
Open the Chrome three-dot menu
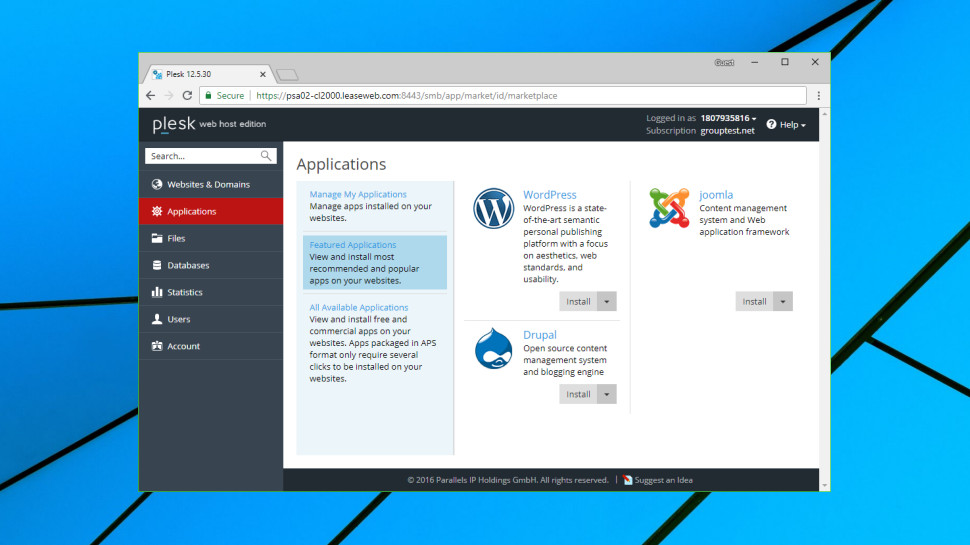[818, 95]
